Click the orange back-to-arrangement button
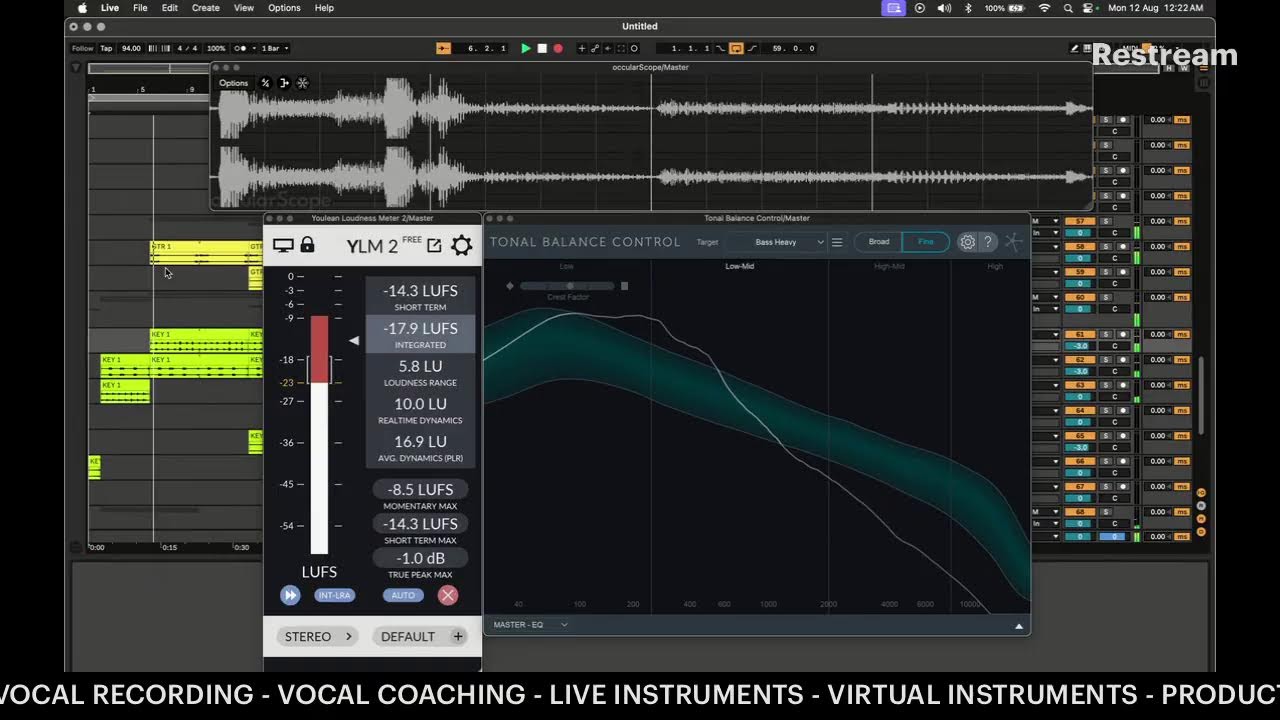The height and width of the screenshot is (720, 1280). tap(443, 48)
